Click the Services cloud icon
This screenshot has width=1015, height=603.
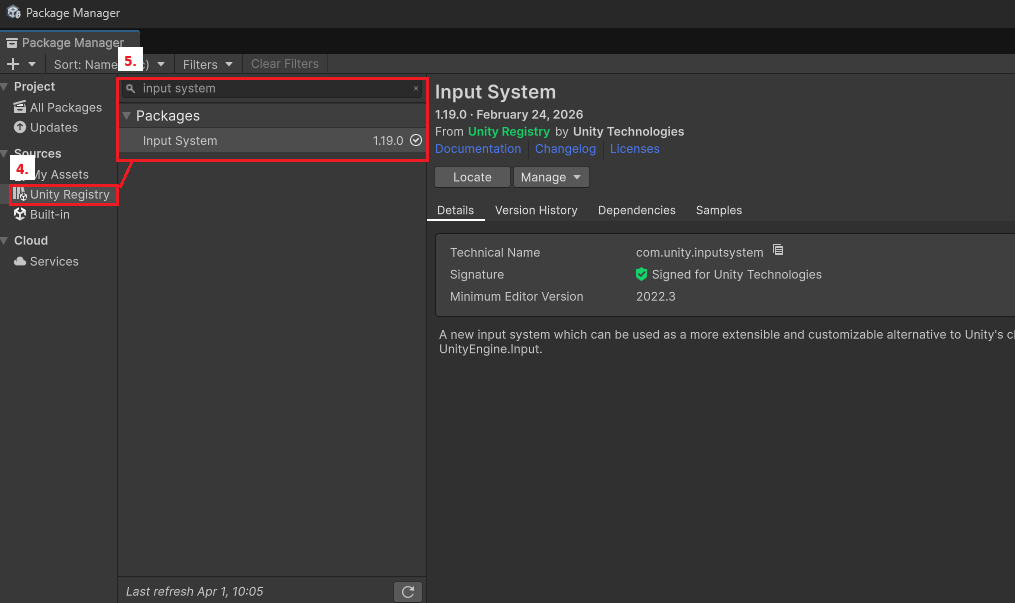tap(20, 261)
